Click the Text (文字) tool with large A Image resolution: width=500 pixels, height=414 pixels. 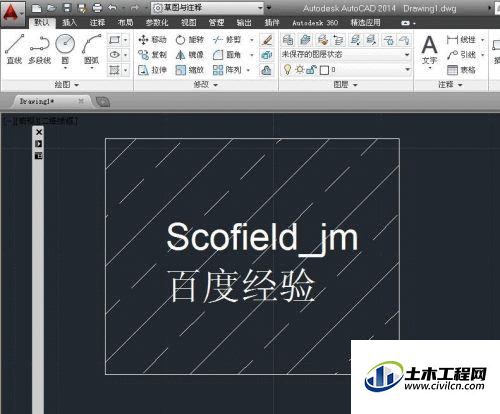429,50
